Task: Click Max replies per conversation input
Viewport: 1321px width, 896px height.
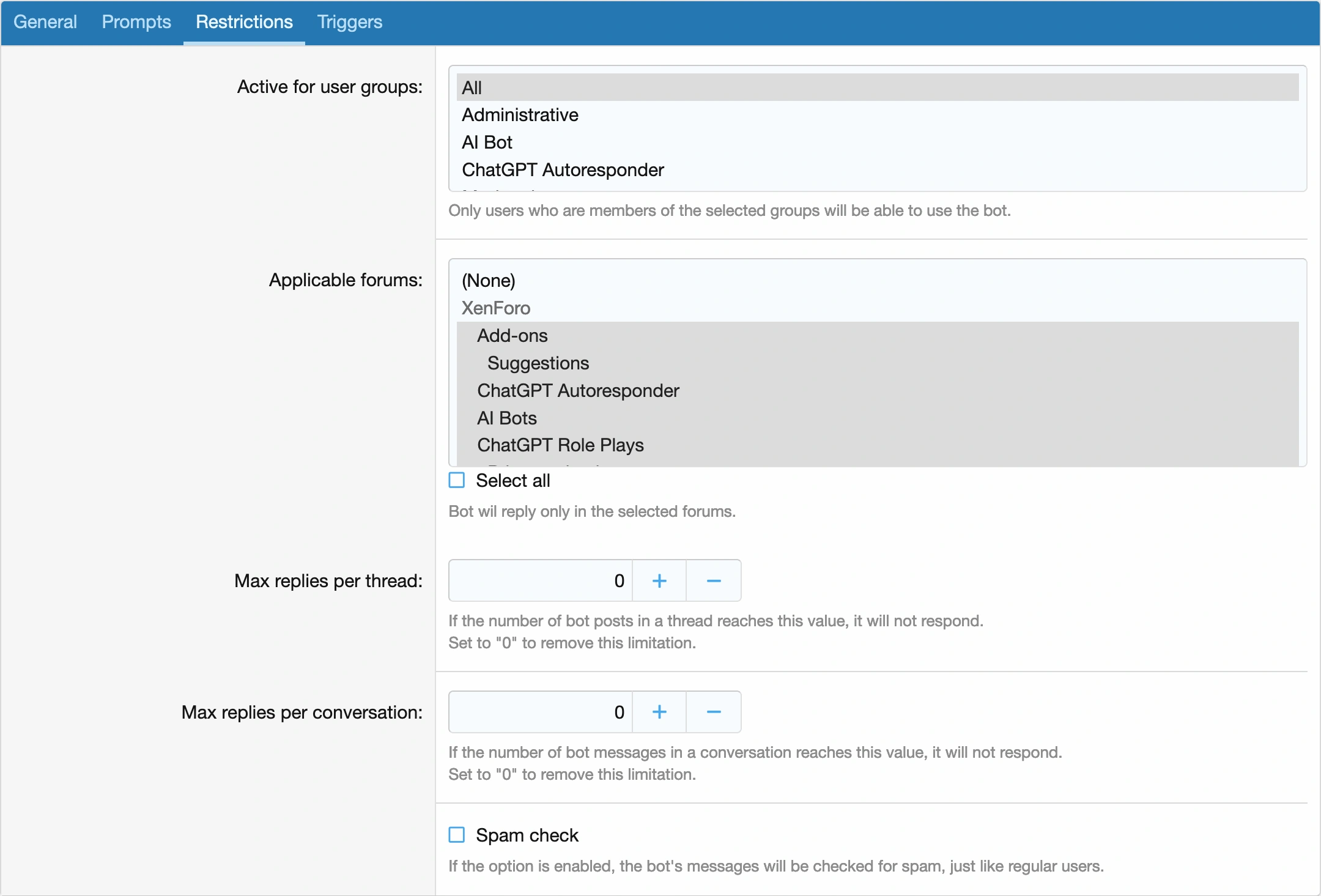Action: tap(540, 713)
